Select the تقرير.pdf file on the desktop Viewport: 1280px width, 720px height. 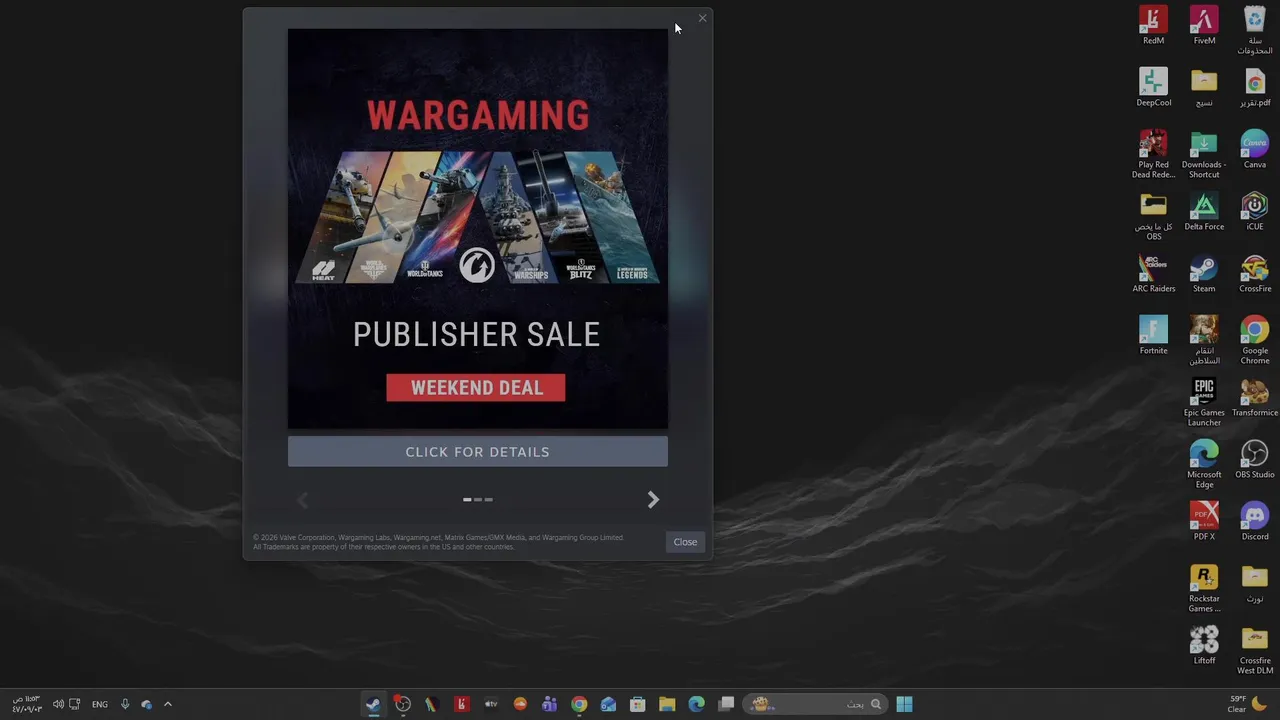(1255, 88)
